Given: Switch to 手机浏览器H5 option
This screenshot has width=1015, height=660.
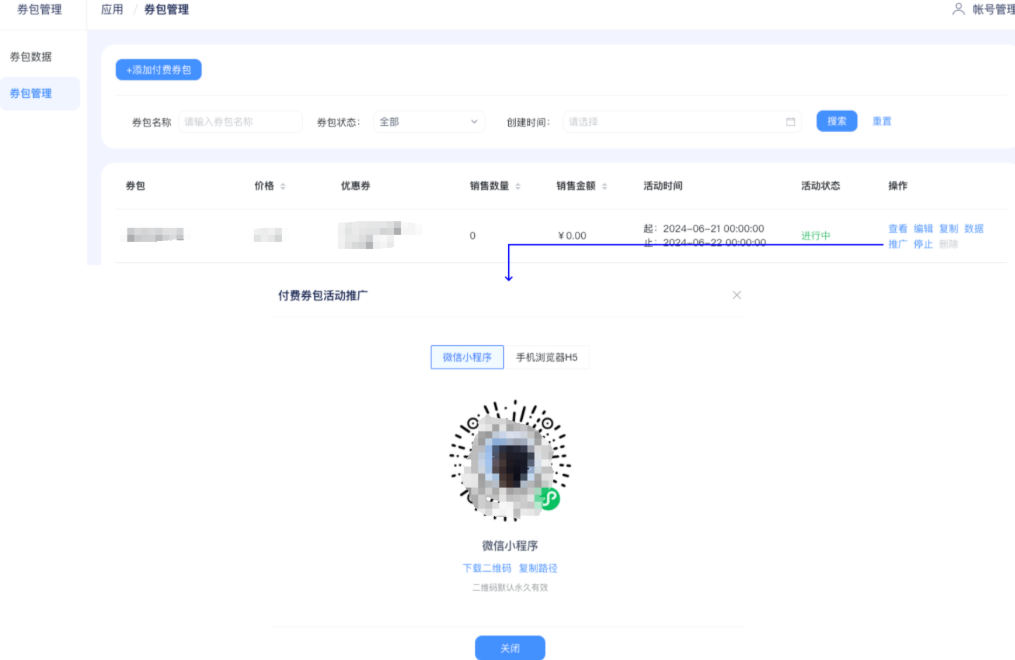Looking at the screenshot, I should coord(546,357).
